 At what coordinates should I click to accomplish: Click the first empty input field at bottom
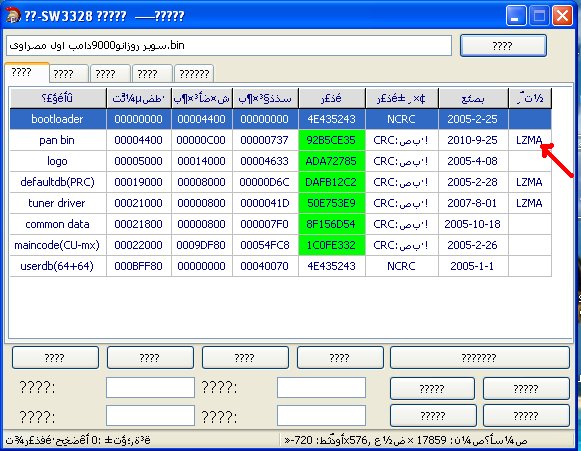tap(150, 387)
